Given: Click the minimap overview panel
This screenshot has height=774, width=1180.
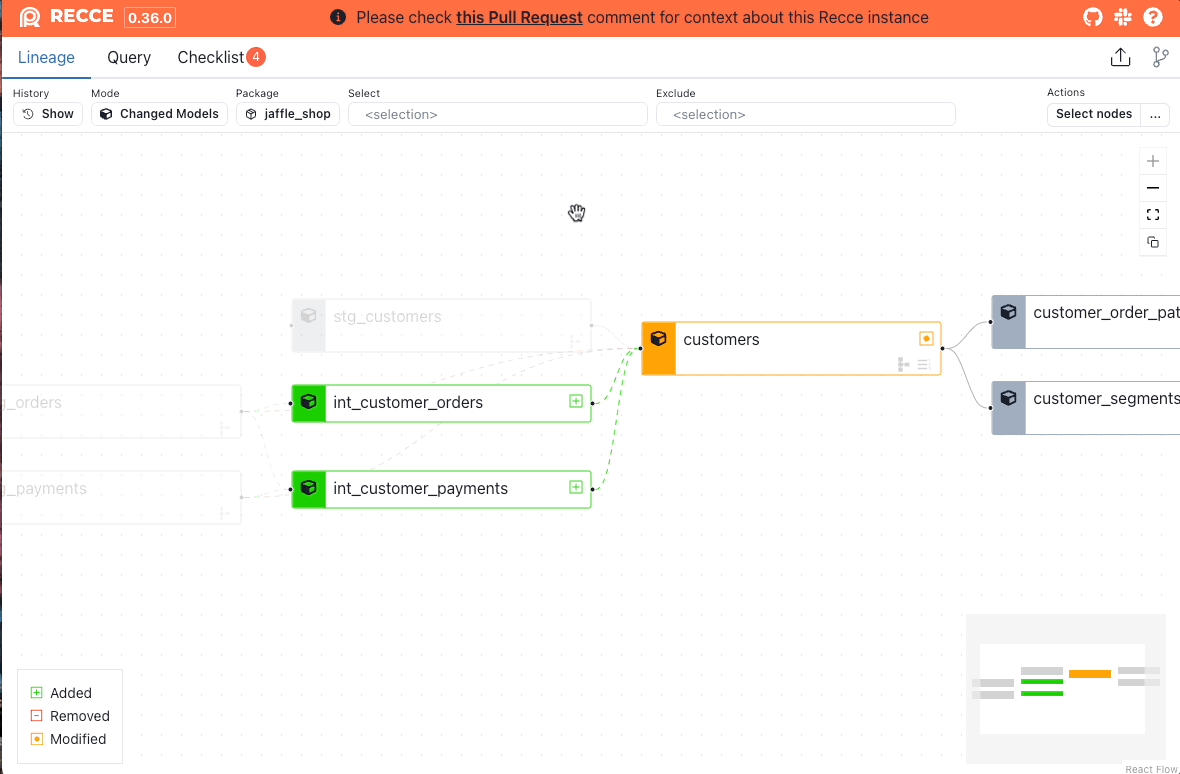Looking at the screenshot, I should click(x=1065, y=688).
